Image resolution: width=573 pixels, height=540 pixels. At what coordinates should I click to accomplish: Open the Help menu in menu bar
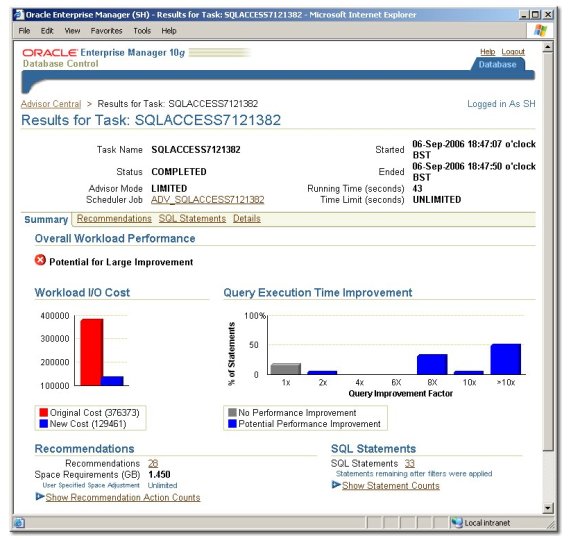[169, 31]
